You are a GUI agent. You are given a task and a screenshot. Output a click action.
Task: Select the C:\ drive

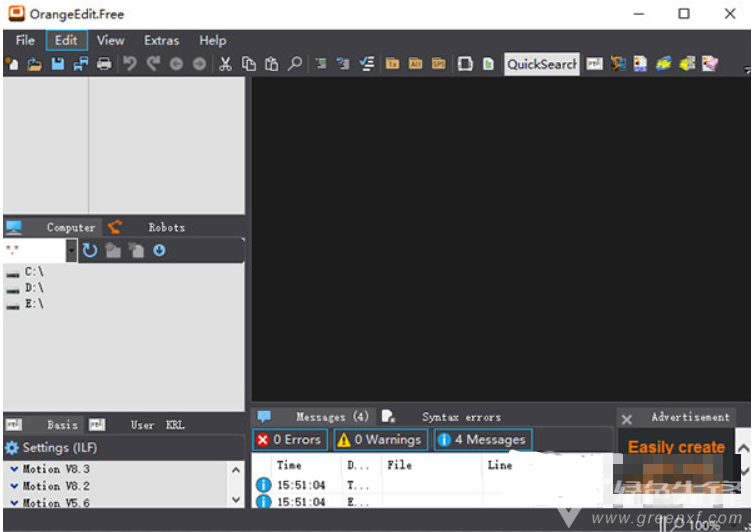pos(25,272)
